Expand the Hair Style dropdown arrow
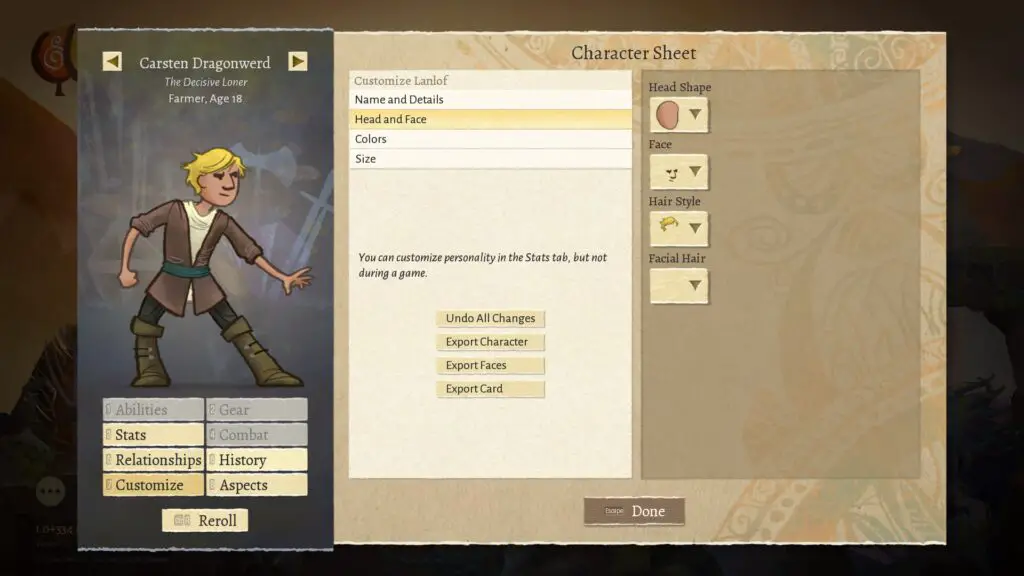Image resolution: width=1024 pixels, height=576 pixels. click(696, 229)
